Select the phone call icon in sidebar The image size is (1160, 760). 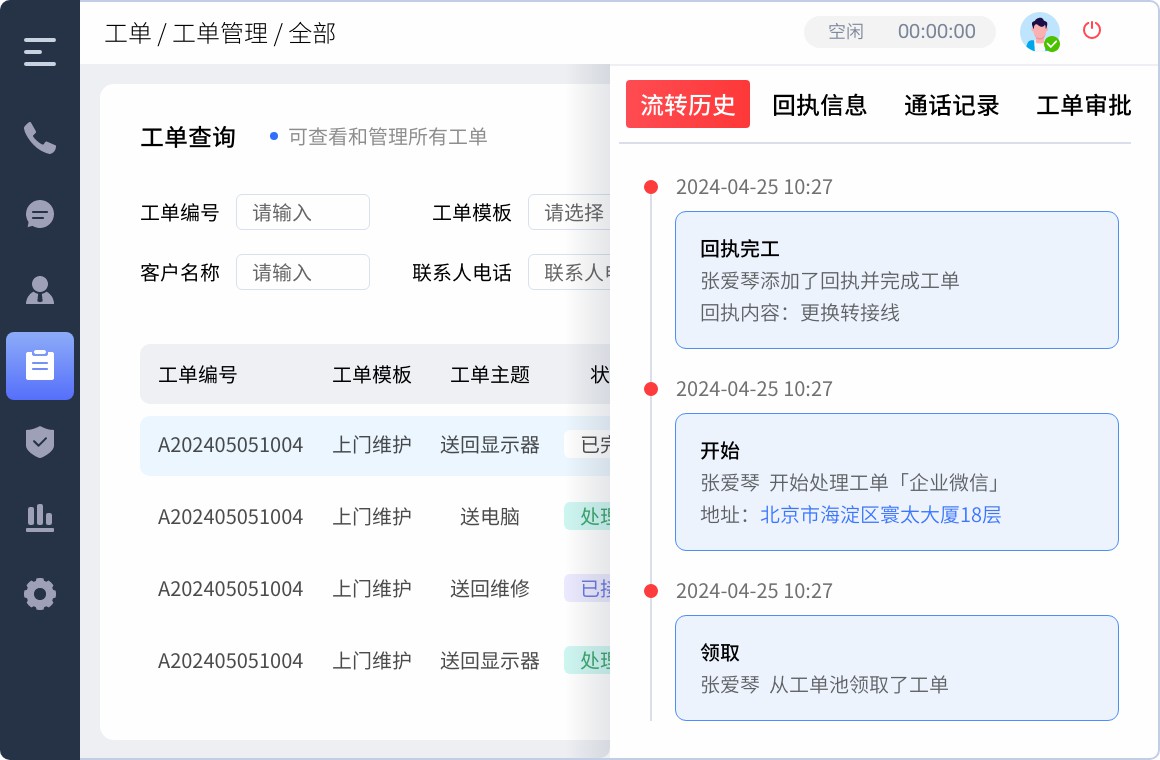[x=40, y=138]
